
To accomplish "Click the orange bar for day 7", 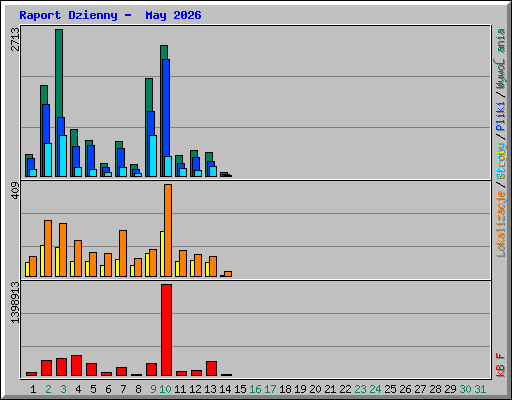I will point(123,253).
